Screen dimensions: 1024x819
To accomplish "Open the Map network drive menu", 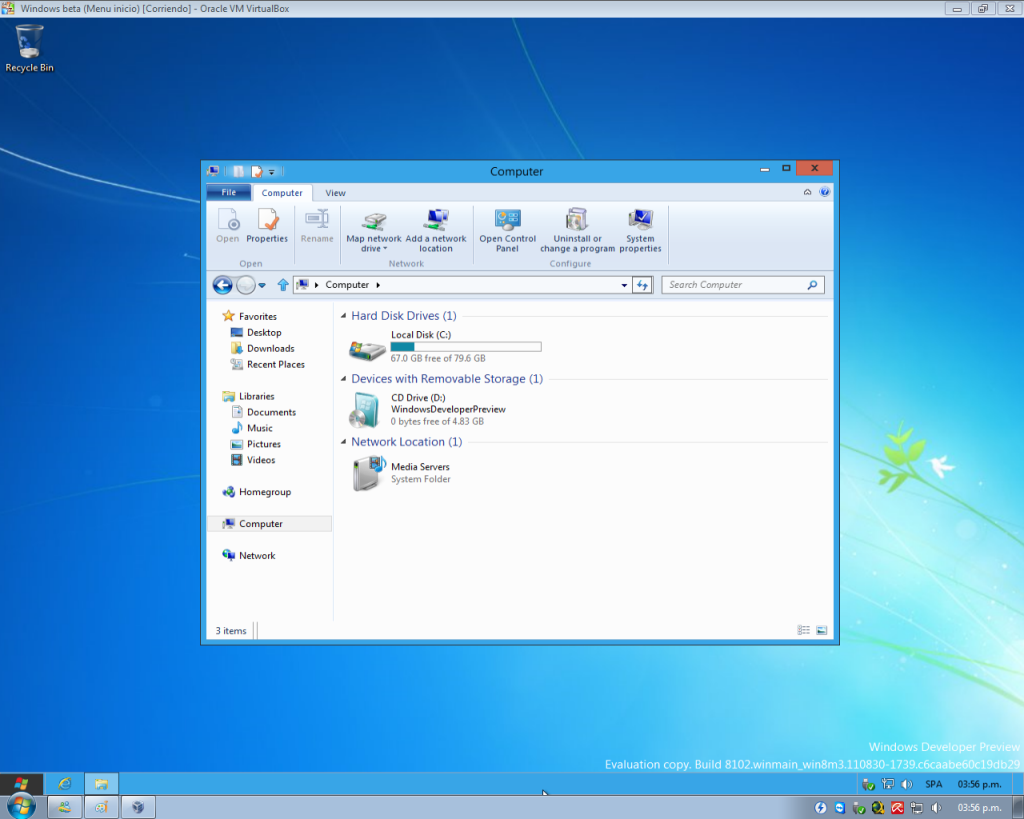I will click(374, 231).
